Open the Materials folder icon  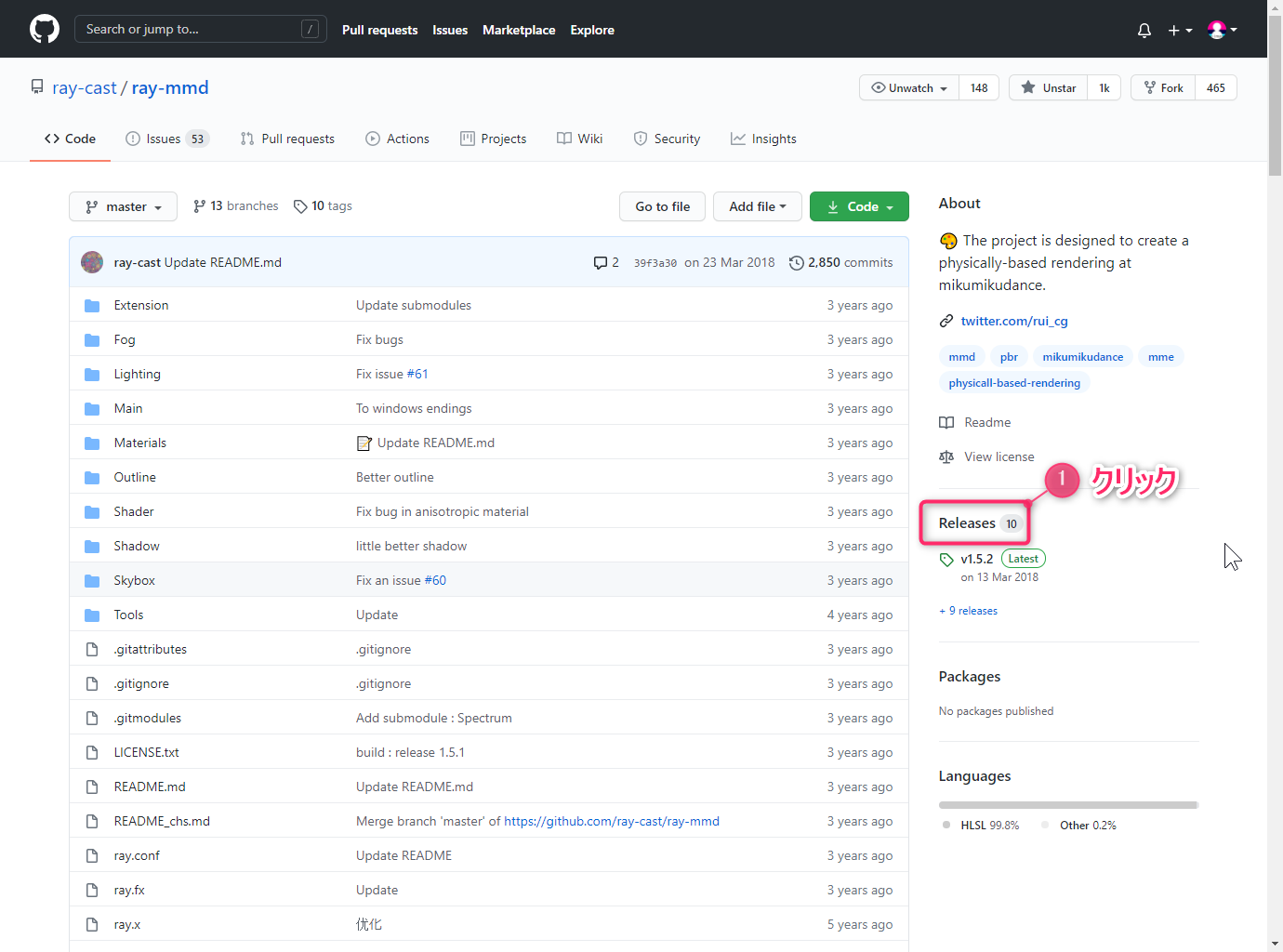click(x=92, y=443)
